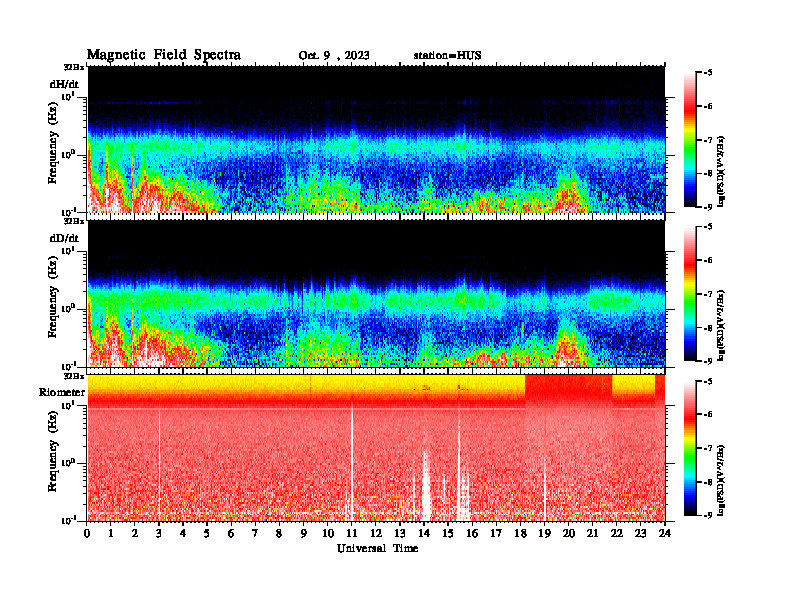Click the "Universal Time" axis title
This screenshot has width=792, height=612.
coord(378,548)
